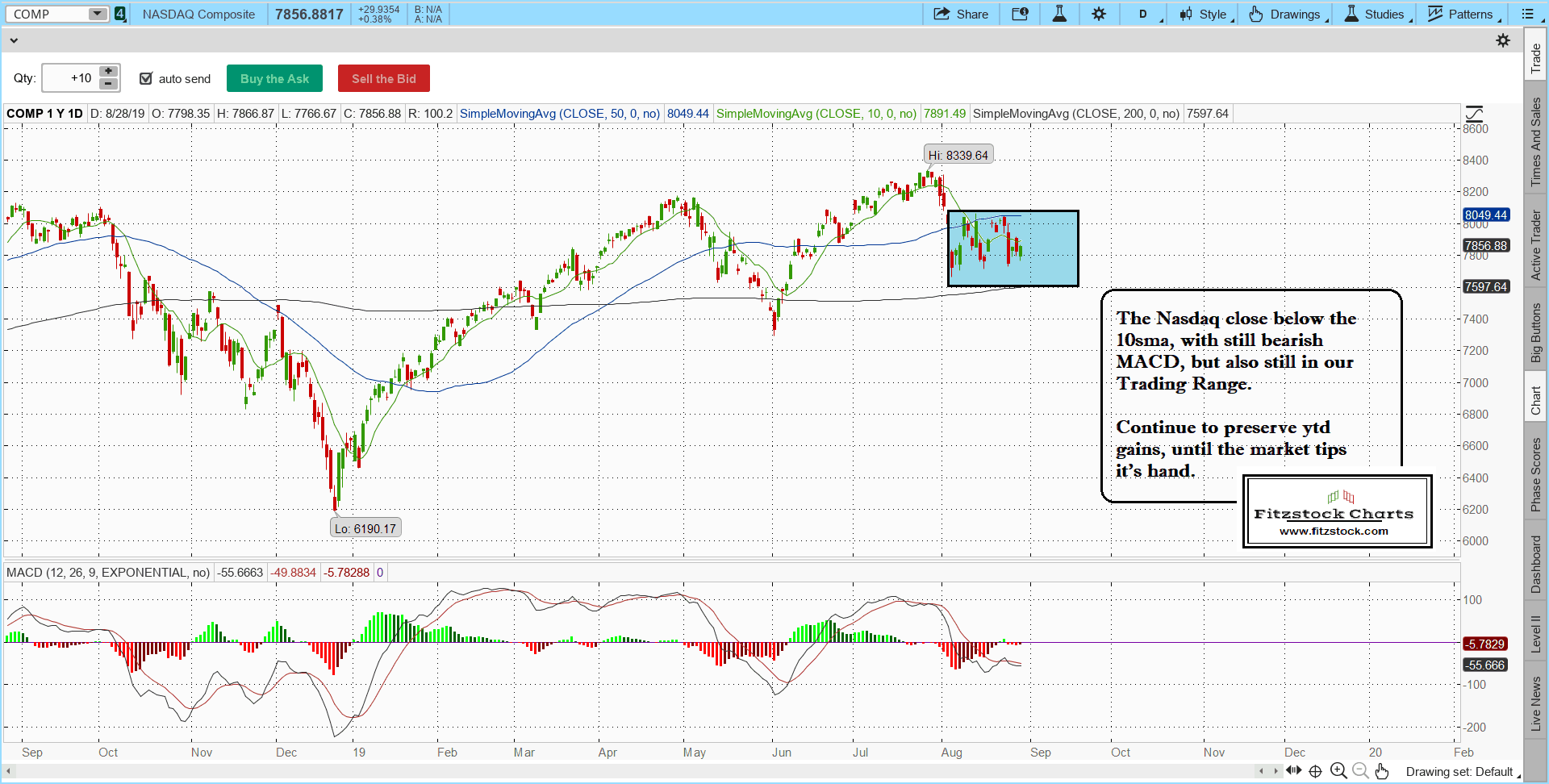Open the Style dropdown menu

pos(1206,14)
